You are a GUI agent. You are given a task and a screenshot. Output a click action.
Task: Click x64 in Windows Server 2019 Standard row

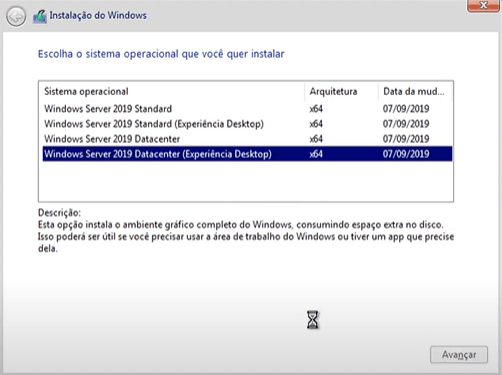click(316, 109)
